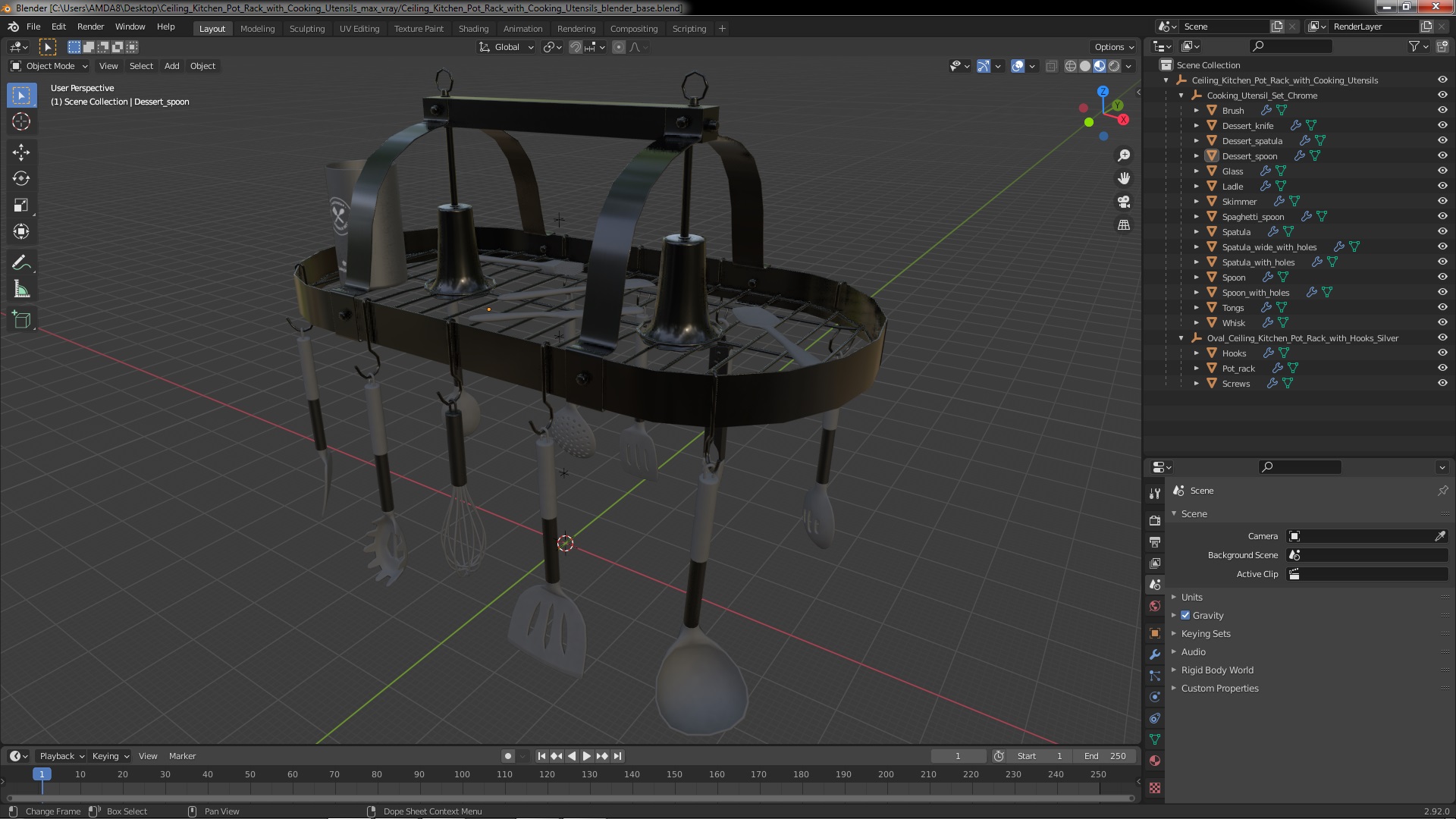Viewport: 1456px width, 819px height.
Task: Switch to the Shading workspace tab
Action: pos(473,29)
